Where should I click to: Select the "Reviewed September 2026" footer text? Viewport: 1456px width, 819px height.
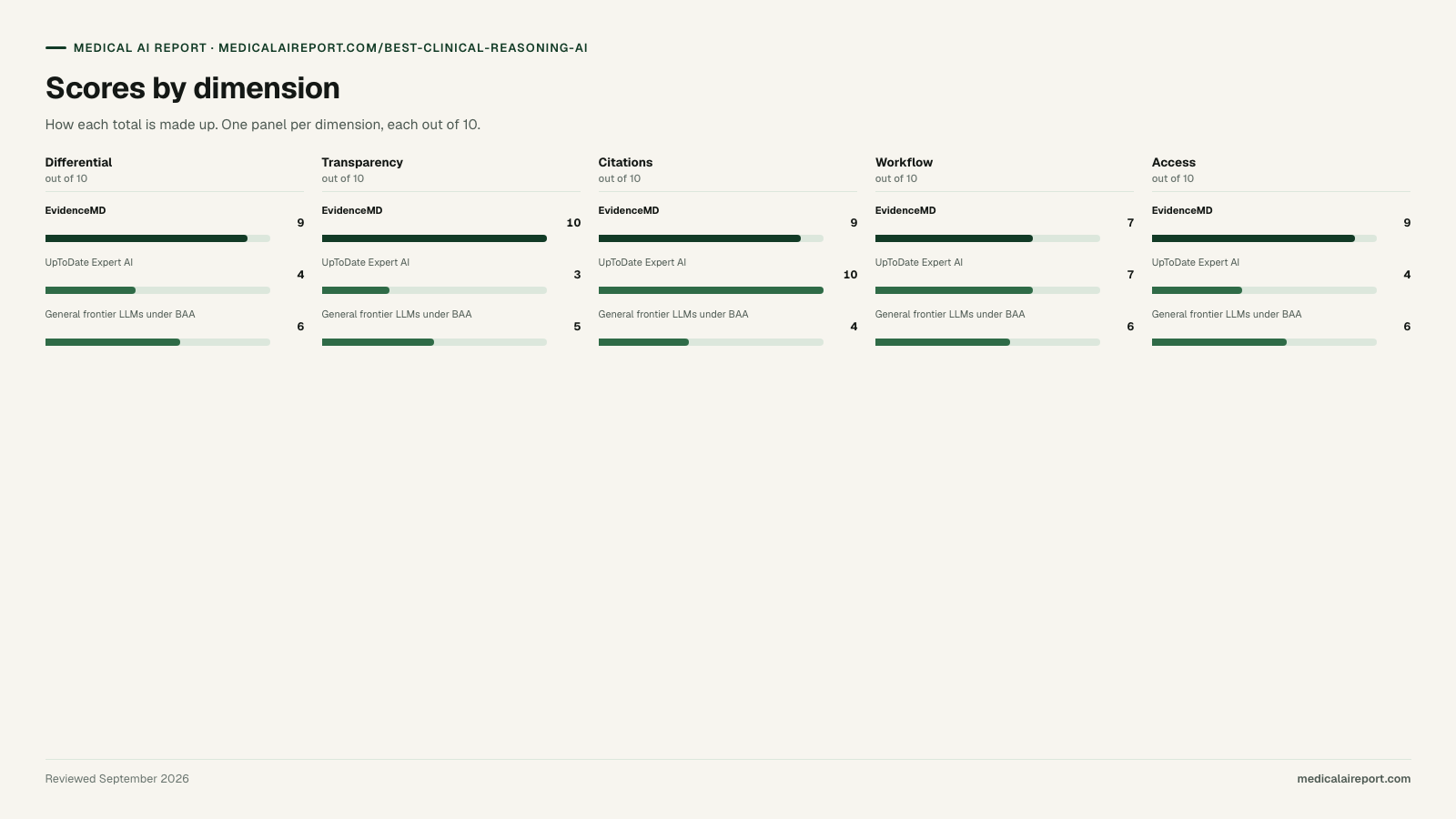(x=117, y=779)
